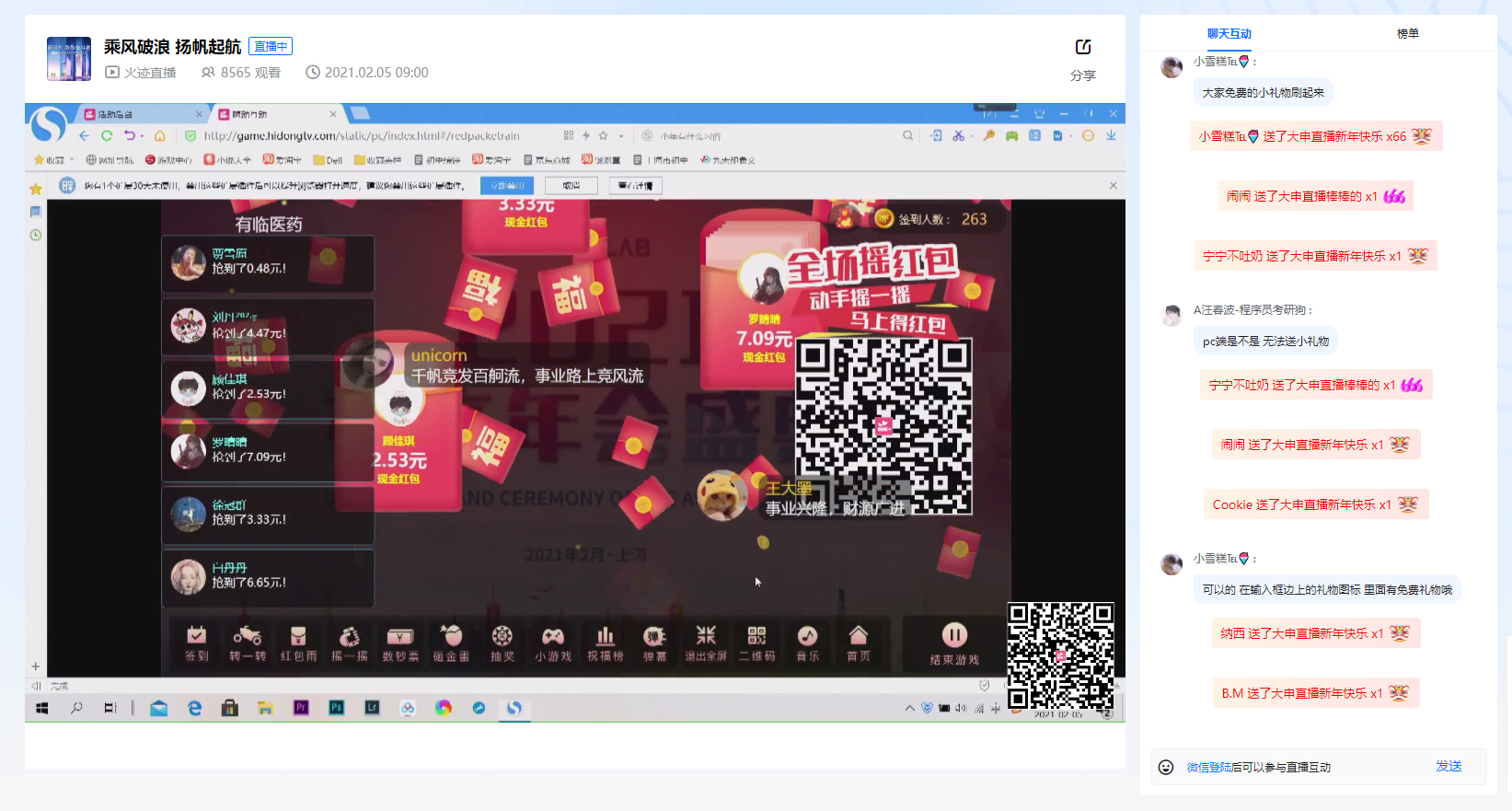Screen dimensions: 1512x811
Task: Click the 结束游戏 pause button
Action: point(954,643)
